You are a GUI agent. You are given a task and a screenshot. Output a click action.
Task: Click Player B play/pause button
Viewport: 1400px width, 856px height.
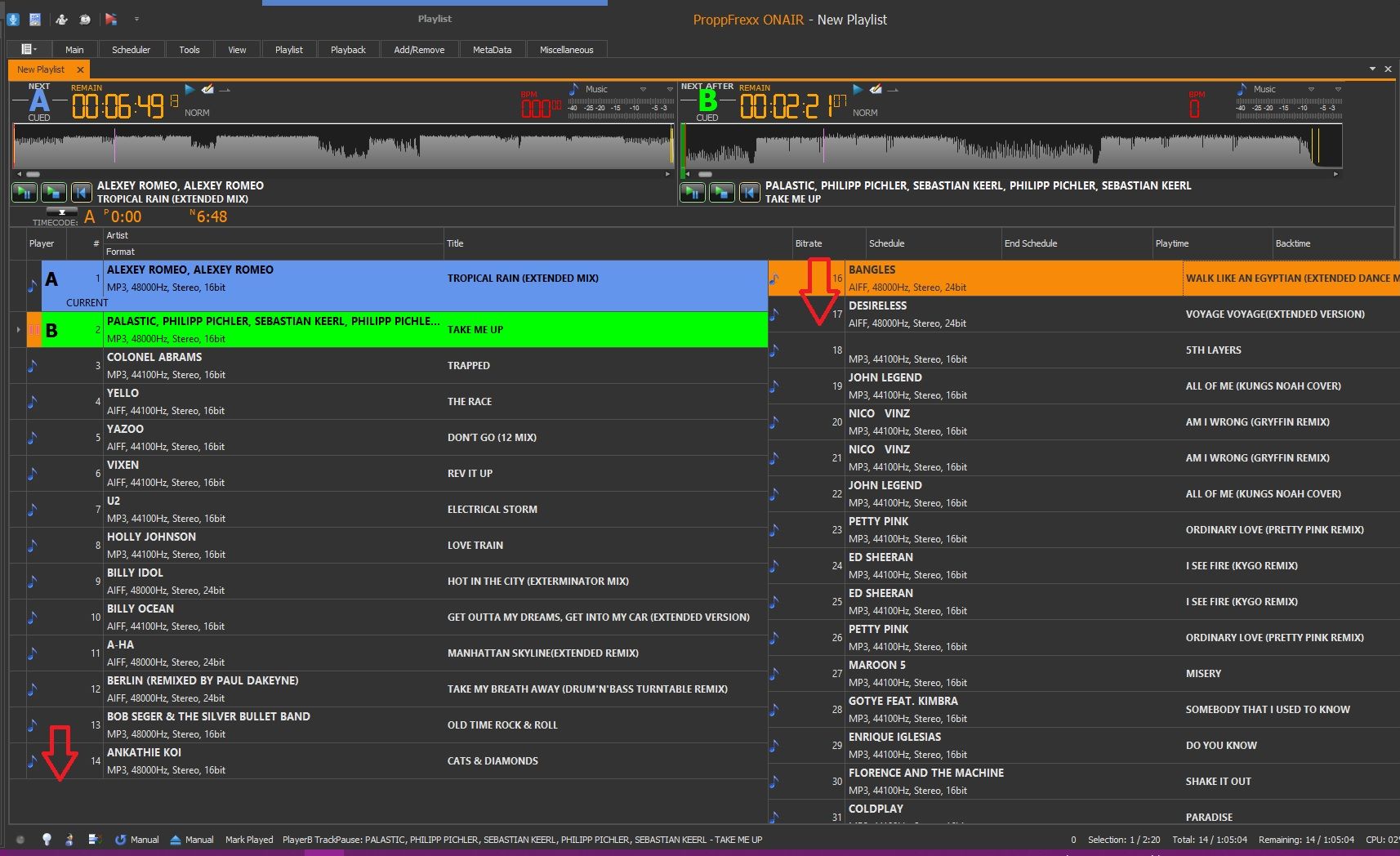click(x=693, y=193)
